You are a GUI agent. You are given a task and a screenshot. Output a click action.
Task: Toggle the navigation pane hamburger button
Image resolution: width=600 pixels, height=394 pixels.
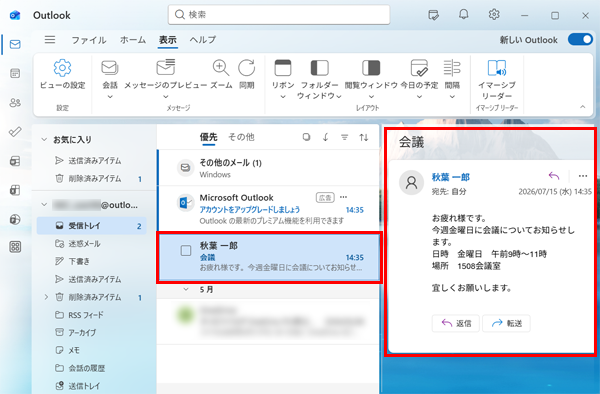pos(50,39)
